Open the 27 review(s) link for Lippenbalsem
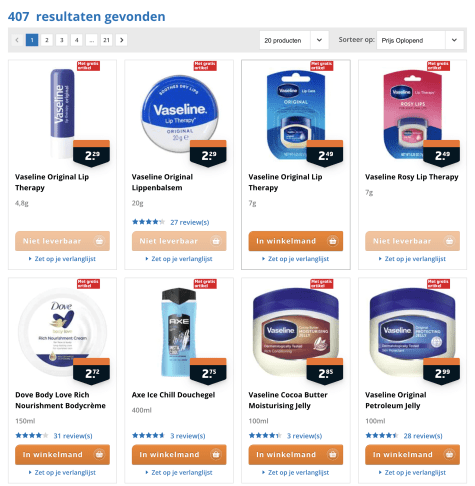Image resolution: width=475 pixels, height=486 pixels. coord(190,222)
